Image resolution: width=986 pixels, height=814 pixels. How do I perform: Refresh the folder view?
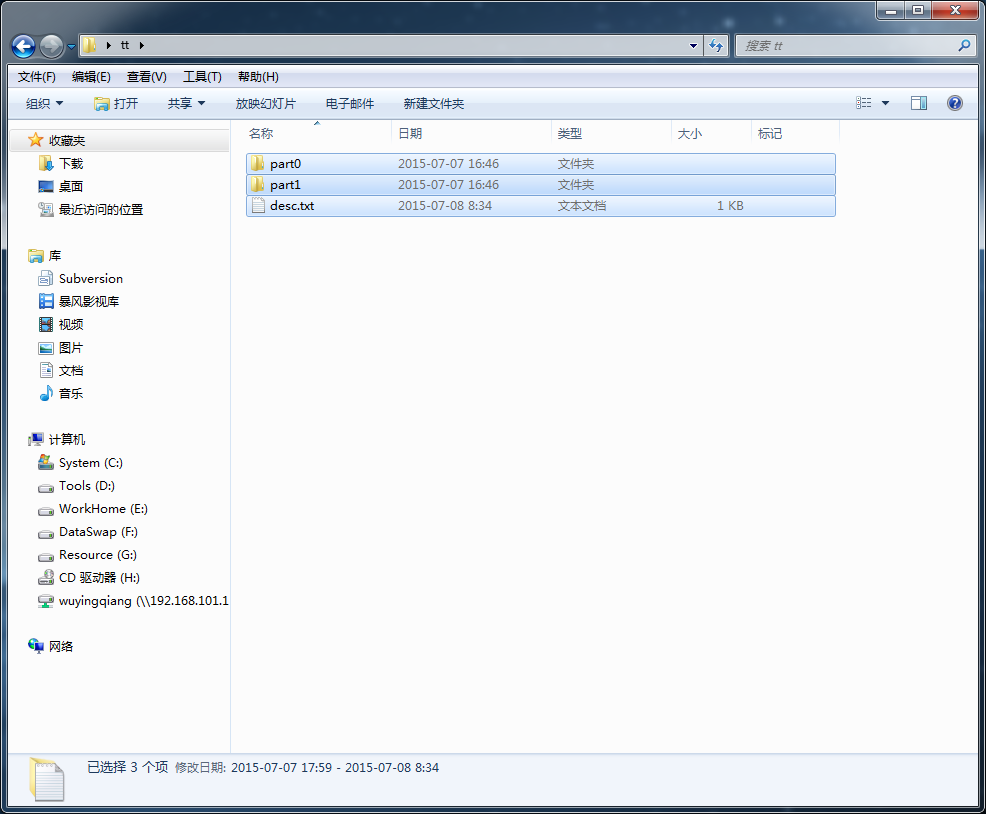716,45
